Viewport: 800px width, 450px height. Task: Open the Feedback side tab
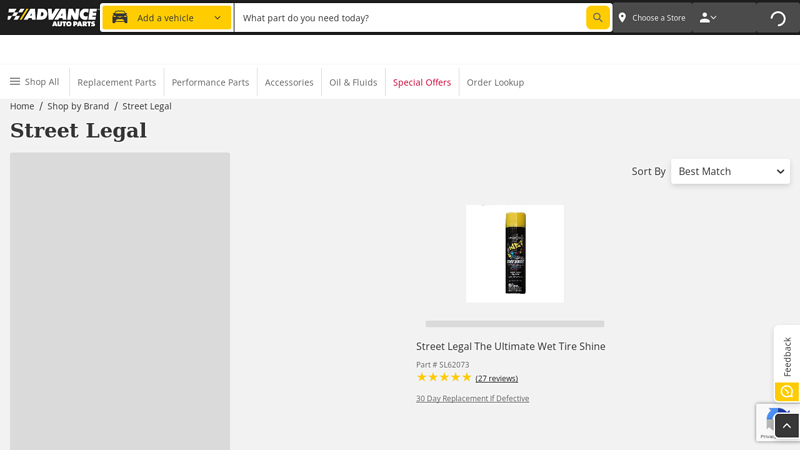[787, 357]
